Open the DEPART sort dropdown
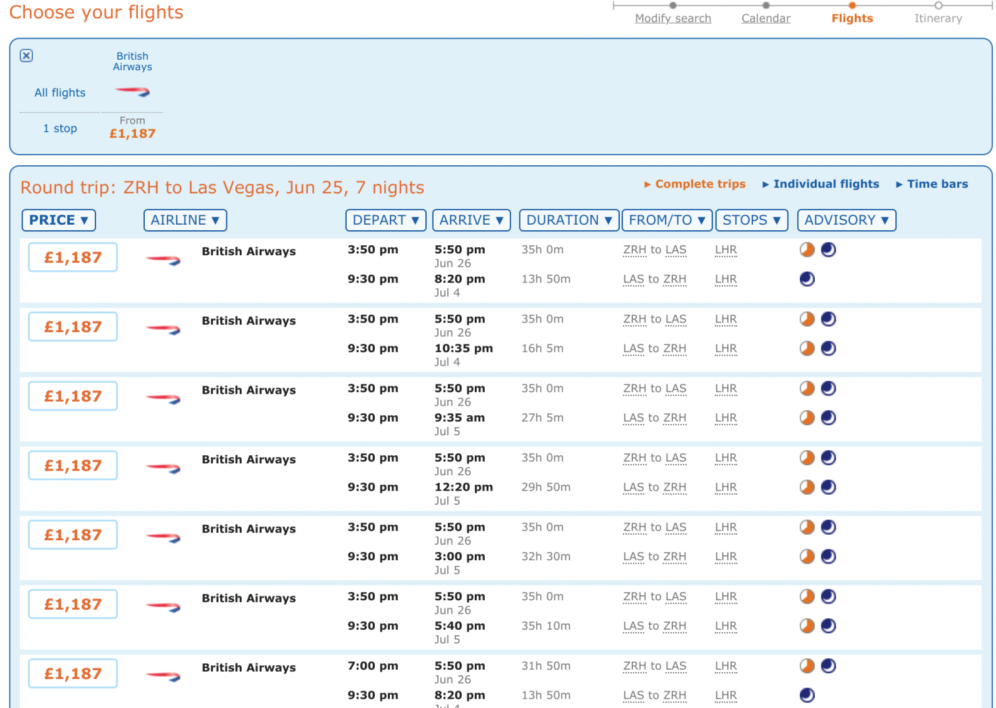 (x=386, y=220)
